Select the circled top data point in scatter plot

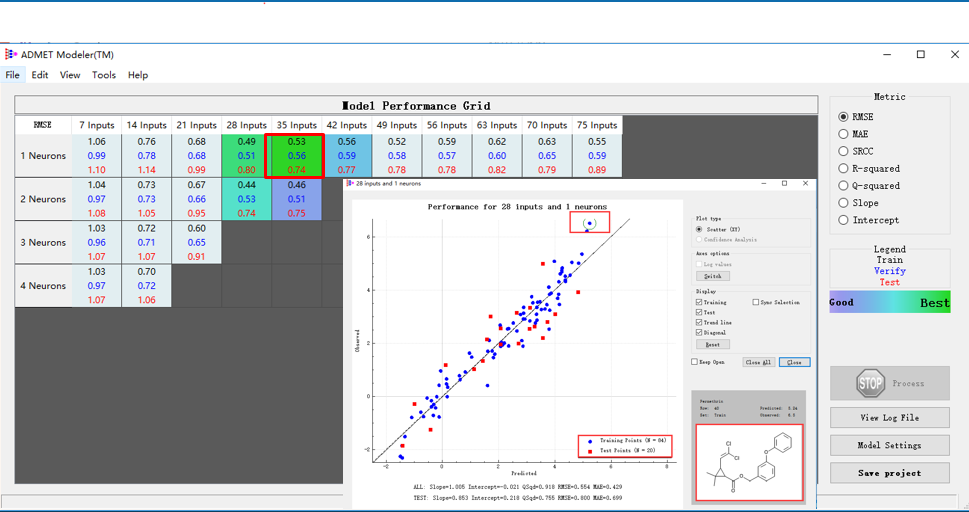(590, 223)
